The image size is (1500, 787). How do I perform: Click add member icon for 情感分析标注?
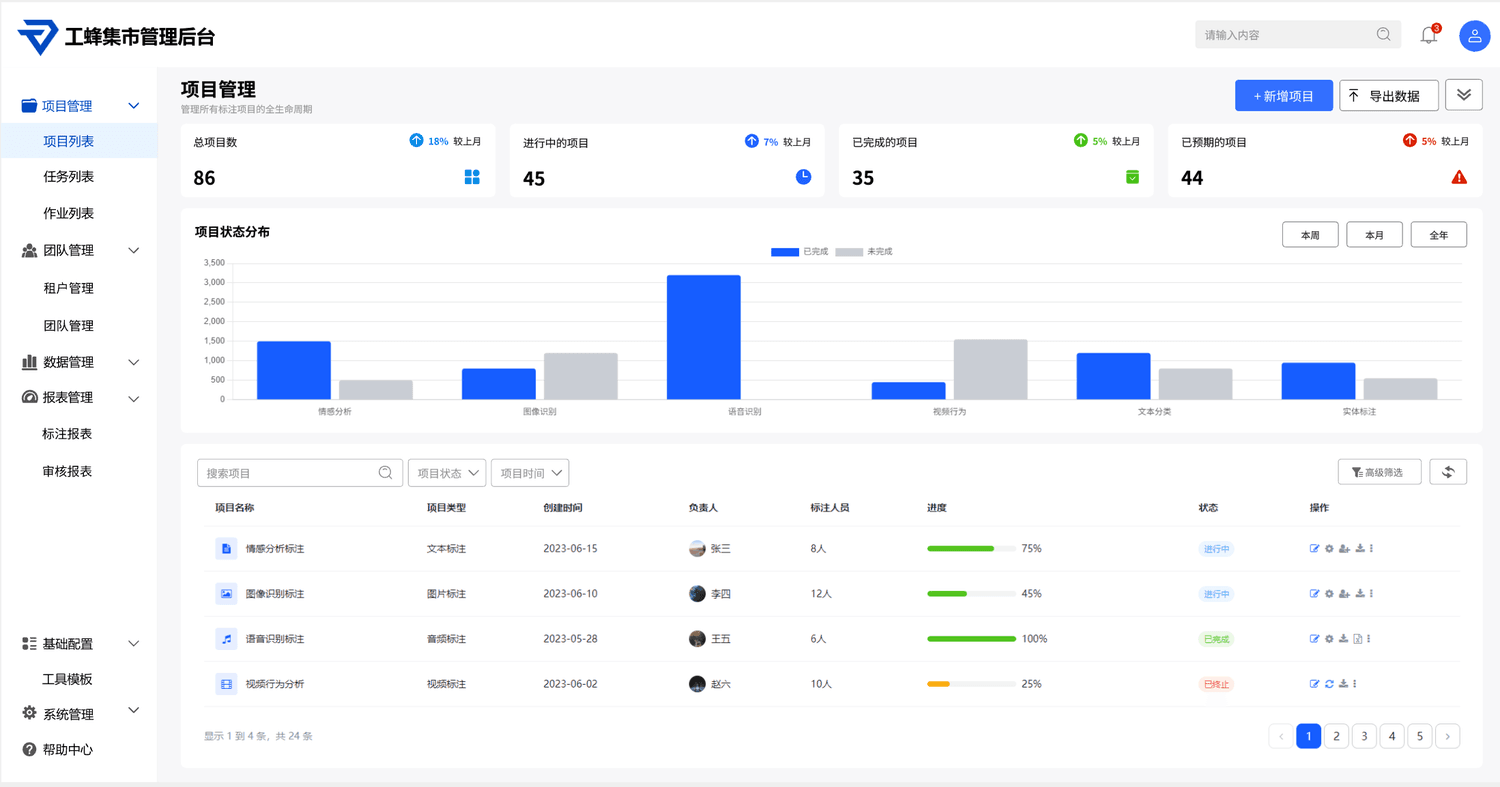coord(1344,549)
